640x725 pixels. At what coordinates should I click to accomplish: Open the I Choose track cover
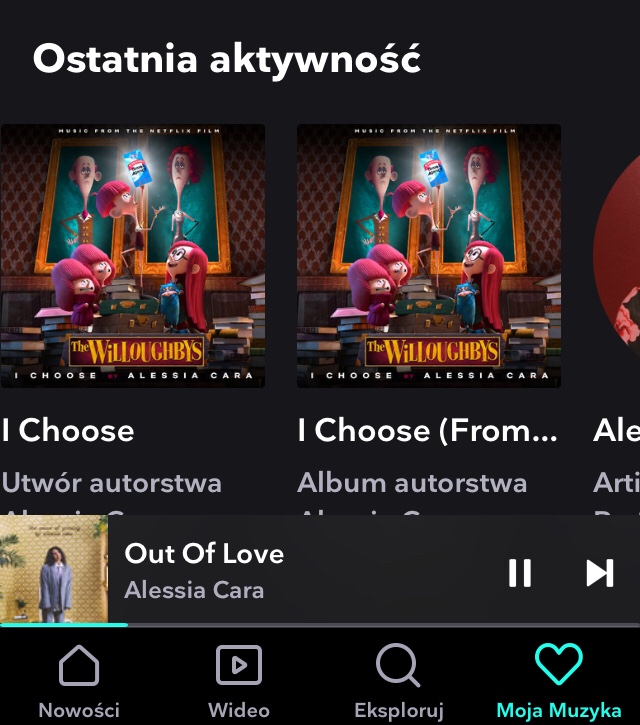coord(133,256)
